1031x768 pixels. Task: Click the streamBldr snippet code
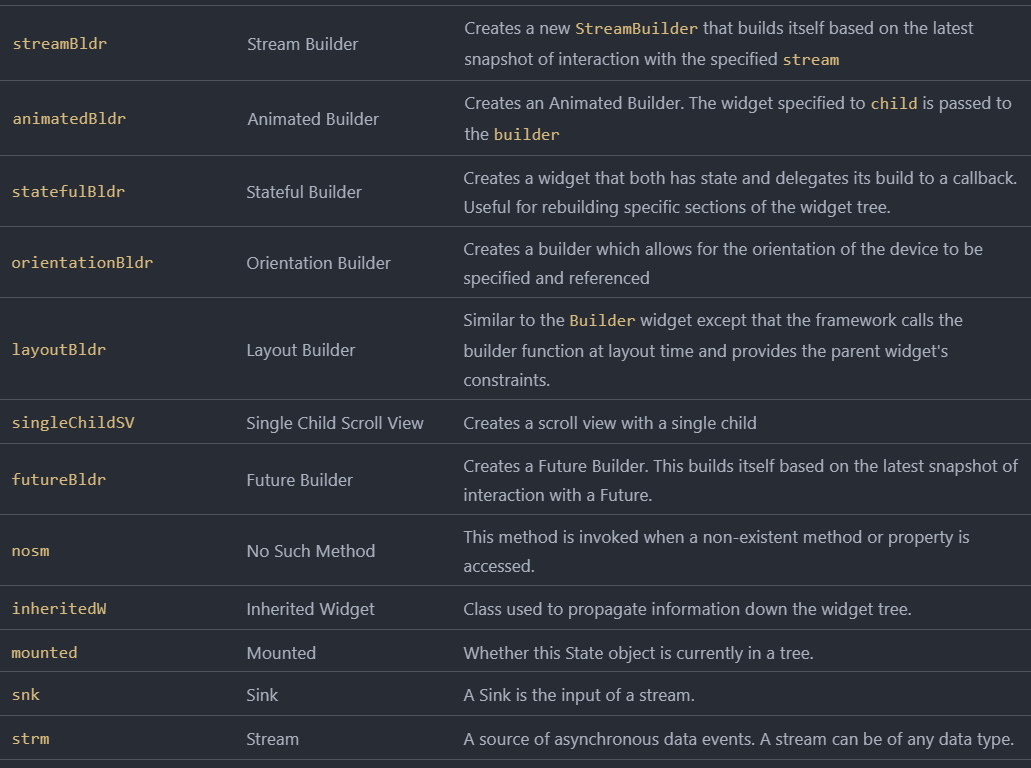click(59, 44)
